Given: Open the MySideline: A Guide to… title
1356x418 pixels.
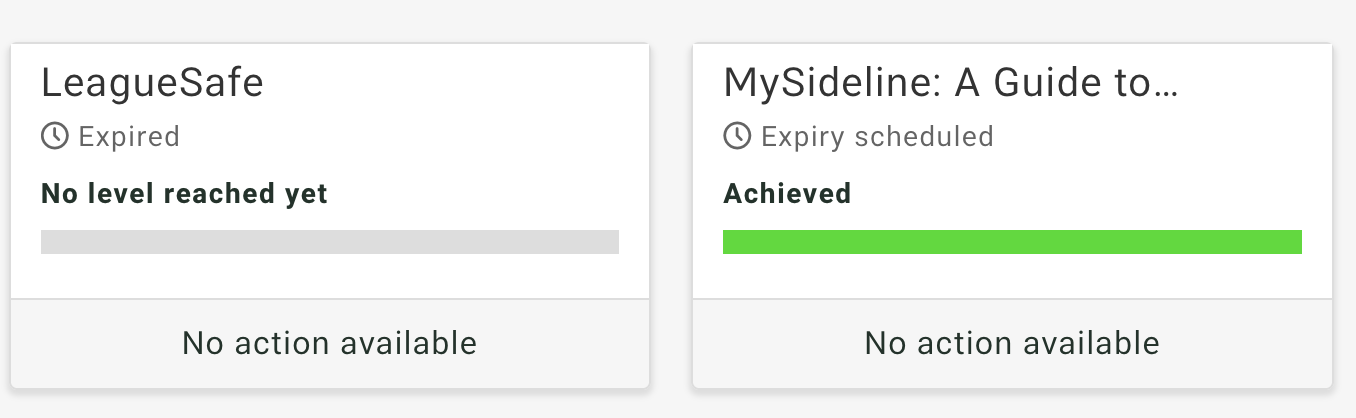Looking at the screenshot, I should click(951, 83).
